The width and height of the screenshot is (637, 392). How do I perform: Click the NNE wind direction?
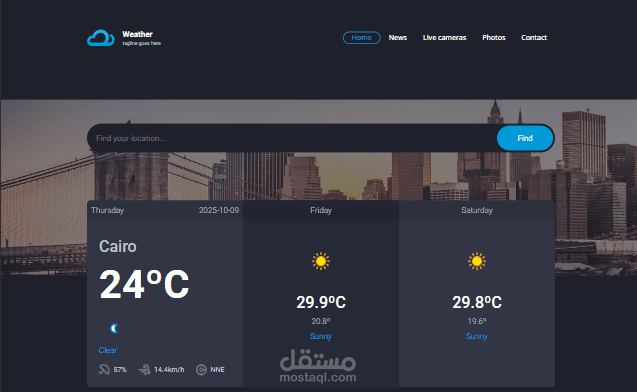tap(217, 370)
